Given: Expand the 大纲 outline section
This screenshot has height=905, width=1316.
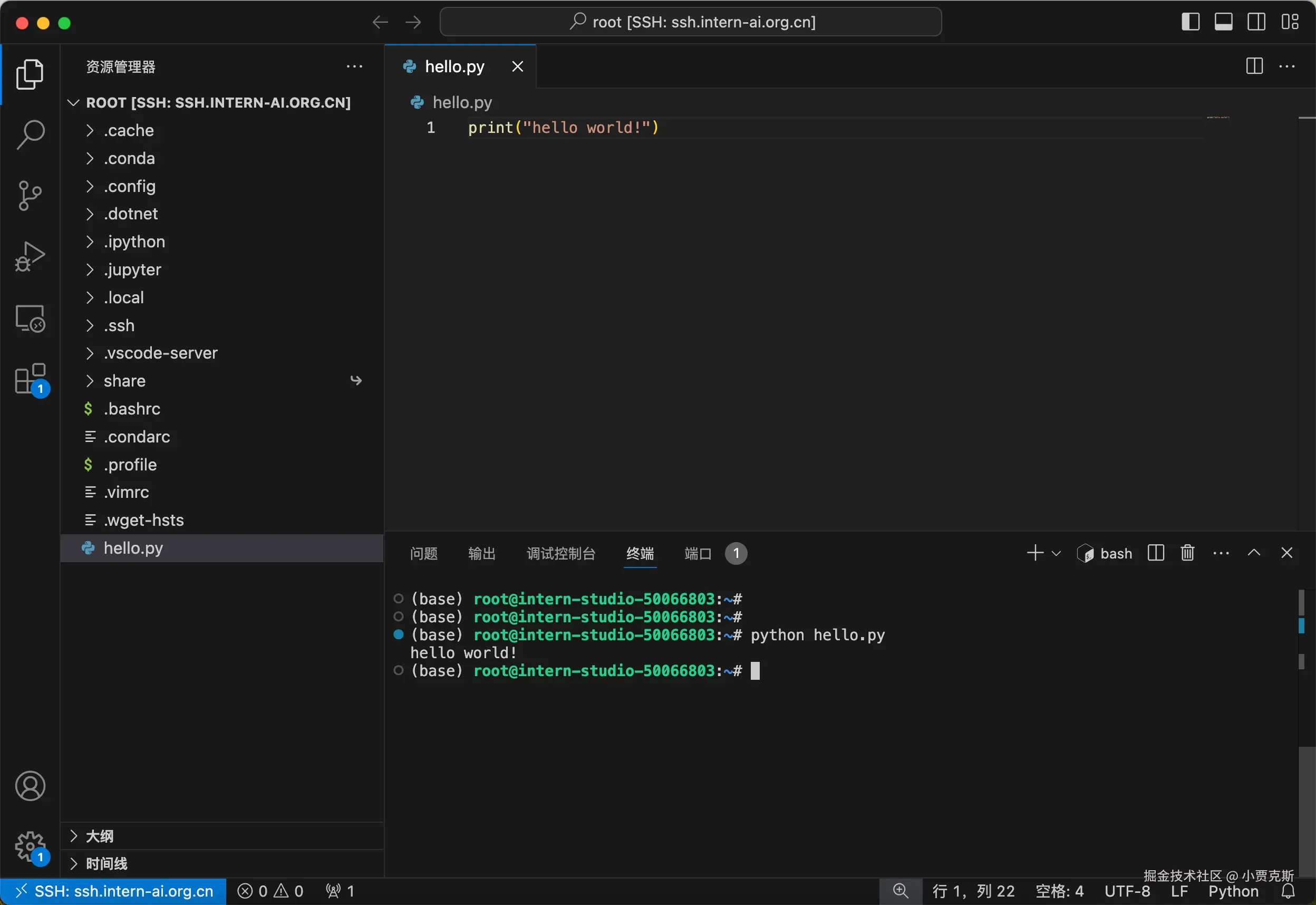Looking at the screenshot, I should tap(99, 836).
